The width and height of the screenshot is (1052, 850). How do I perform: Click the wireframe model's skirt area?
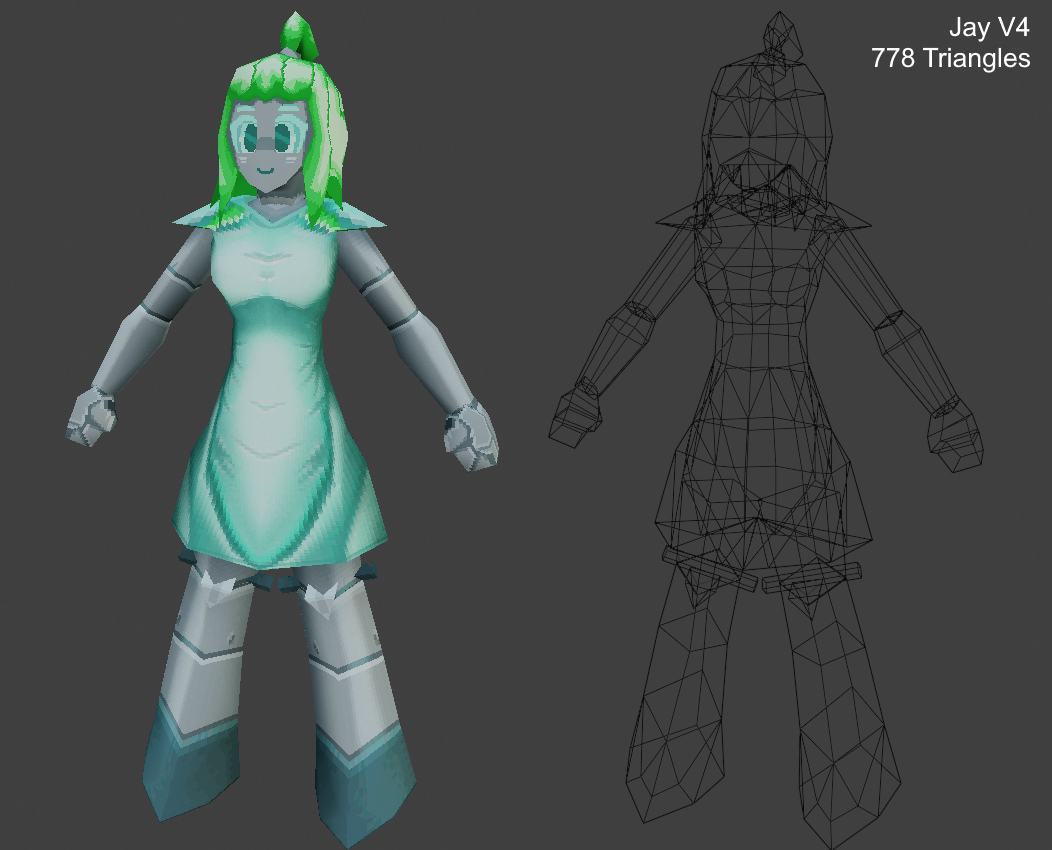click(x=762, y=480)
